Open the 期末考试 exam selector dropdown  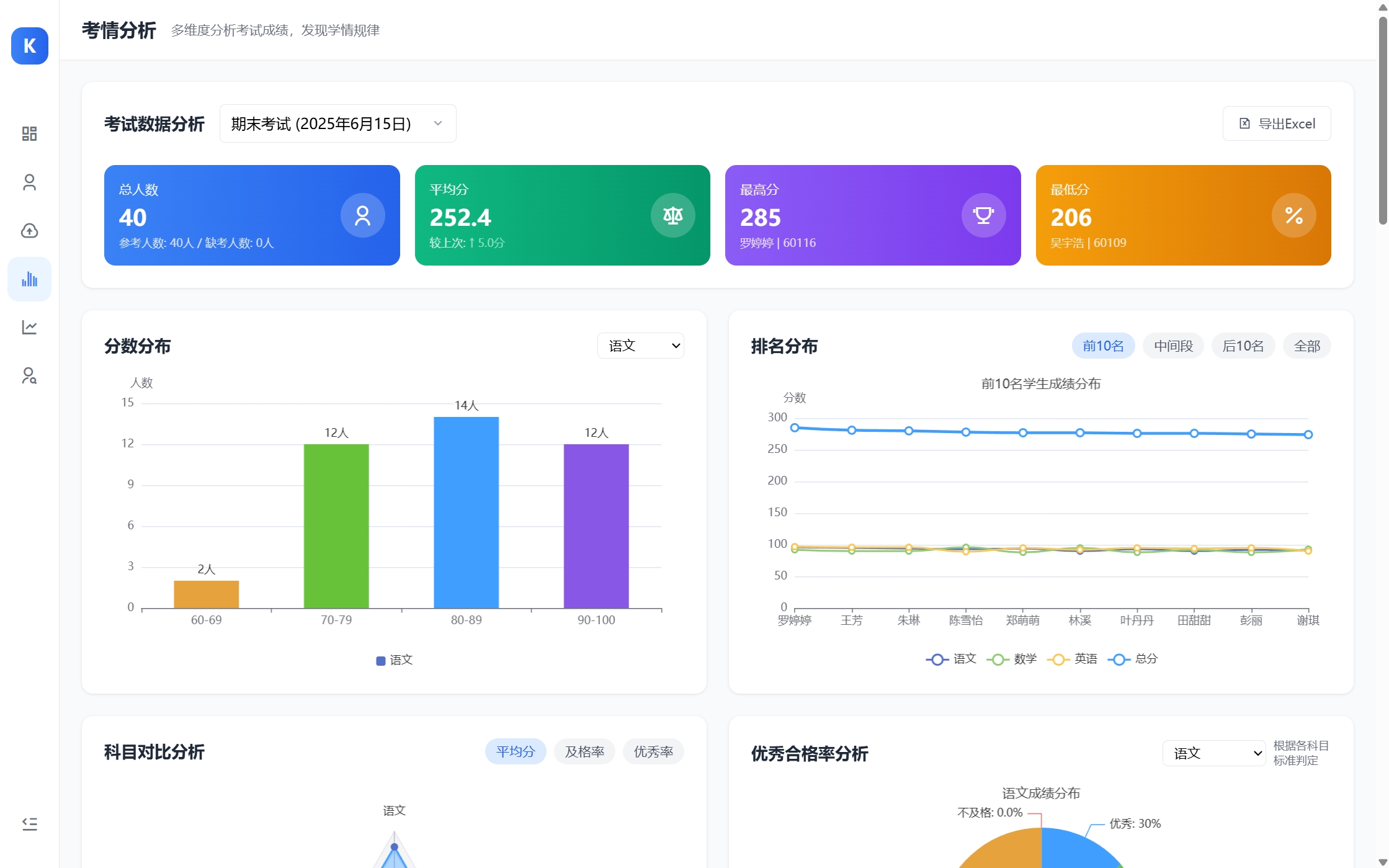(x=337, y=123)
